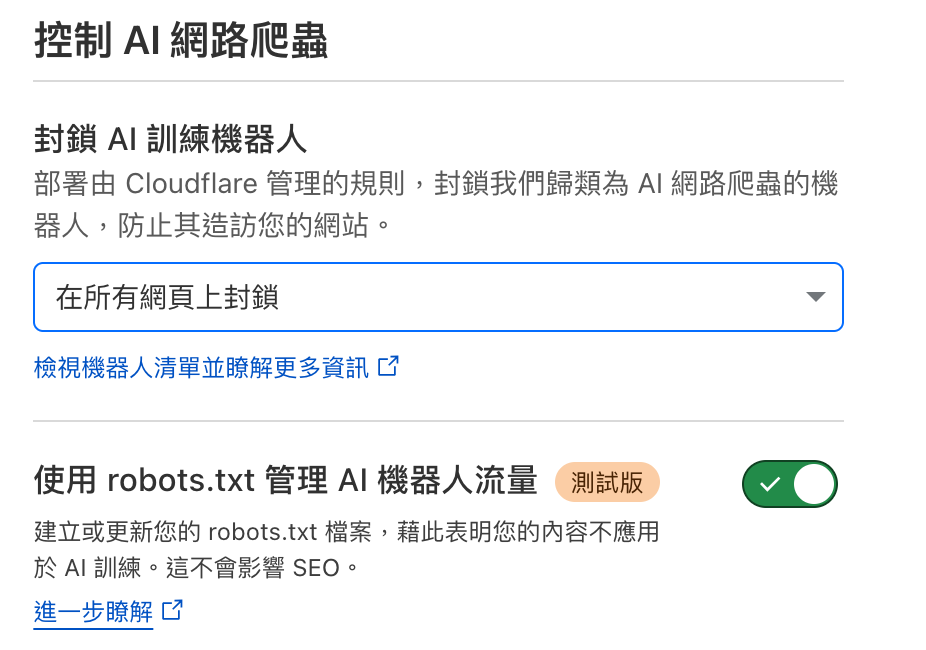
Task: Select the 封鎖 AI 訓練機器人 section title
Action: pos(170,139)
